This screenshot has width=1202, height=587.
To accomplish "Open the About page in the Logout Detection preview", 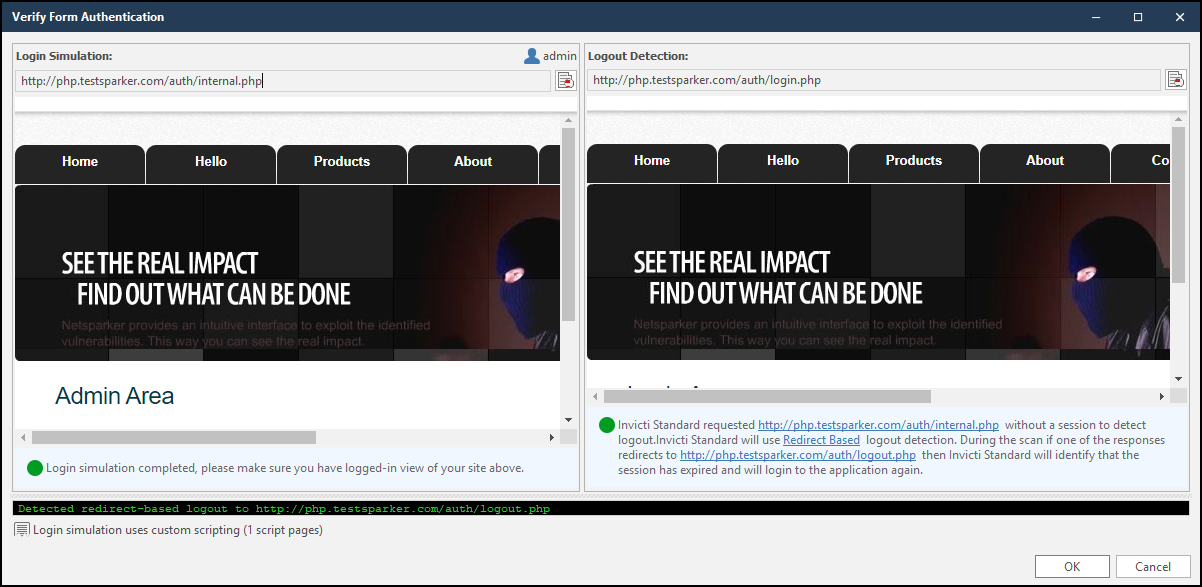I will (x=1044, y=161).
